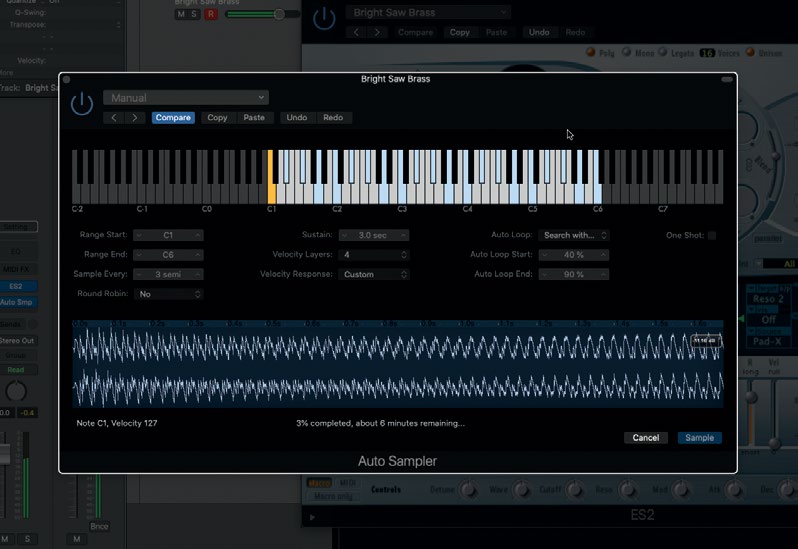
Task: Click Undo in Auto Sampler header
Action: [297, 118]
